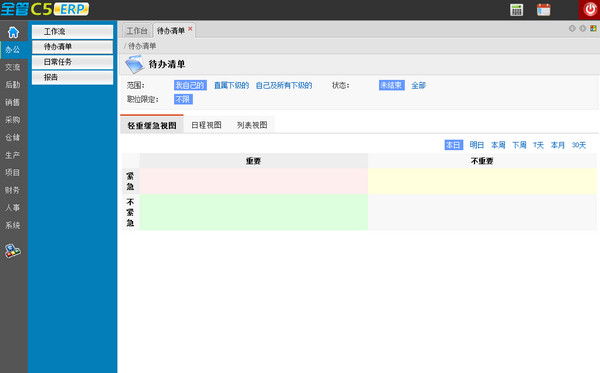Click the 不重要 column header
This screenshot has width=600, height=373.
[482, 161]
